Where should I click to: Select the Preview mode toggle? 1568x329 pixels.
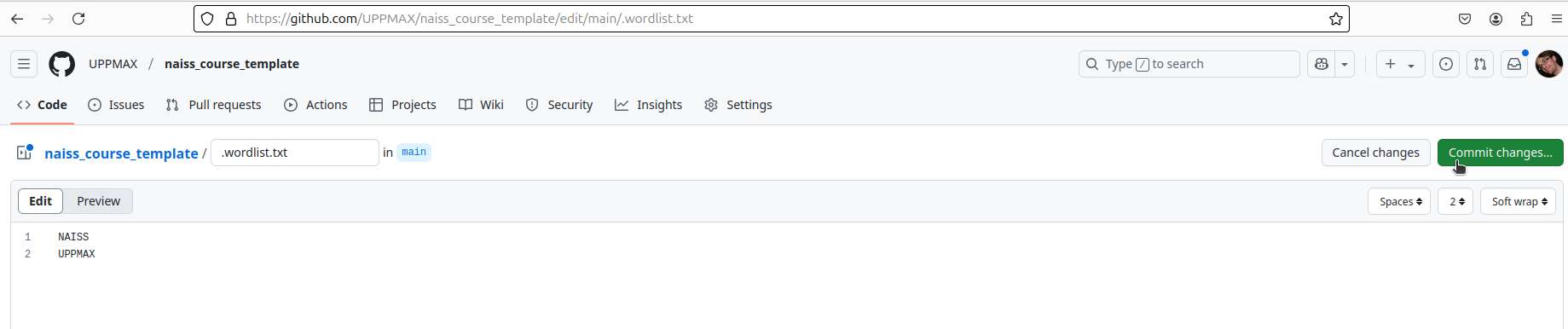pos(98,201)
